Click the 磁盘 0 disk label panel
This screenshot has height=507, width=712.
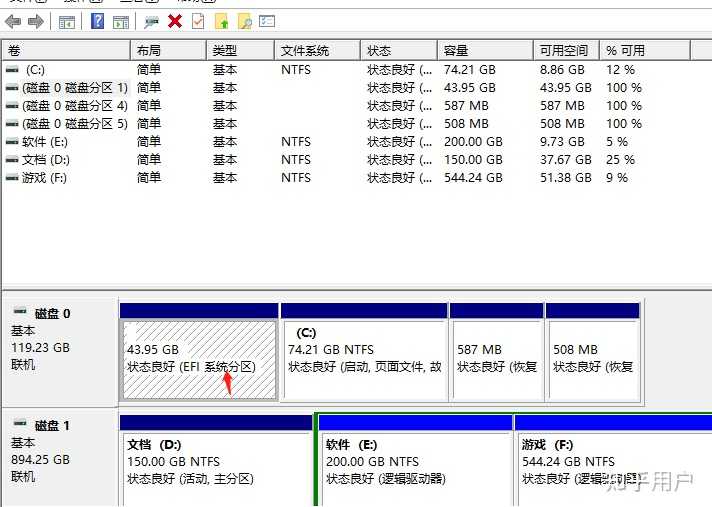[x=60, y=351]
